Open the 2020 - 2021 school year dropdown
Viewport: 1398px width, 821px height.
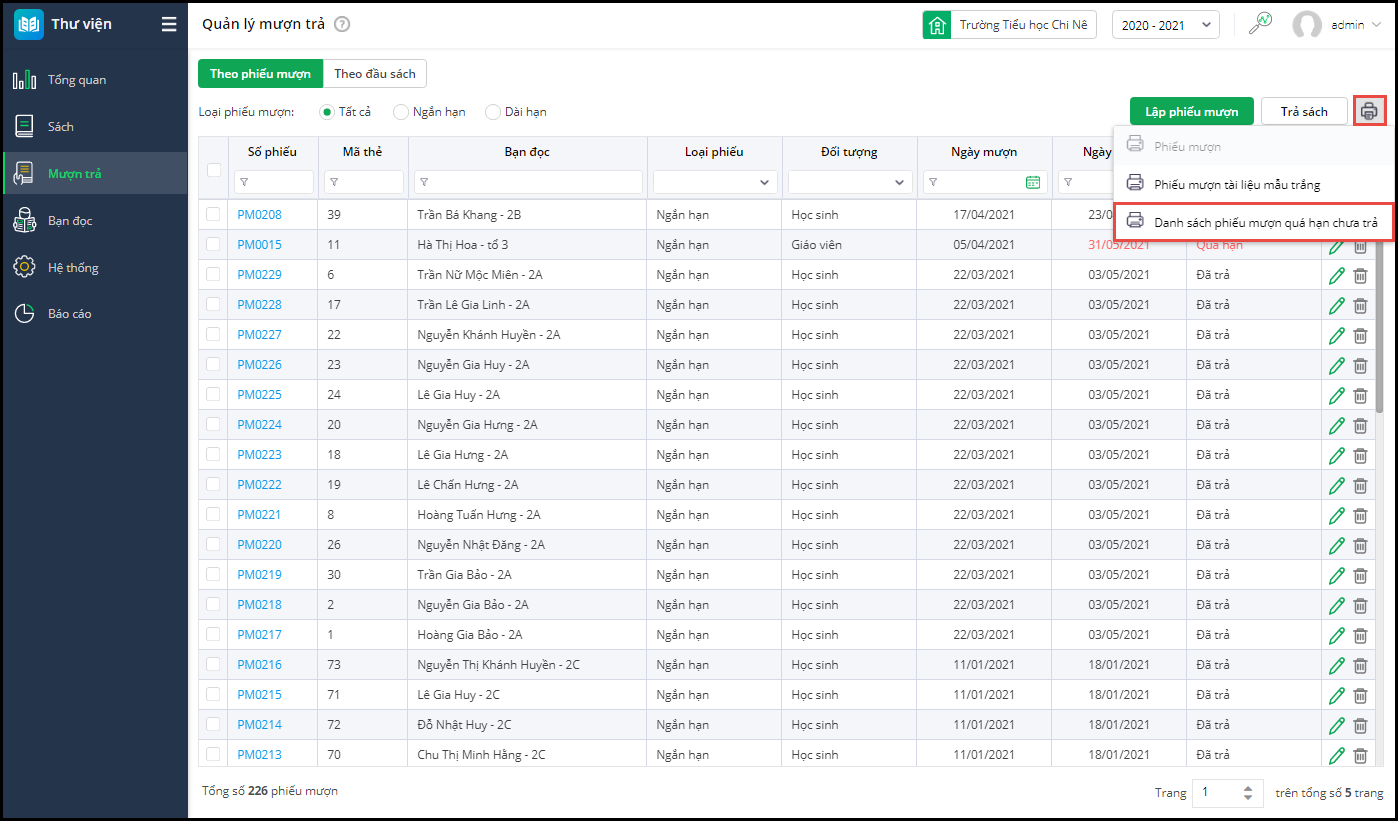[x=1165, y=25]
